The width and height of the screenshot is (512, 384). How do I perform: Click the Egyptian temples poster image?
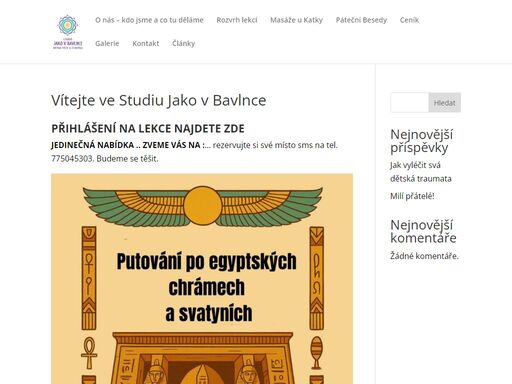pos(202,279)
